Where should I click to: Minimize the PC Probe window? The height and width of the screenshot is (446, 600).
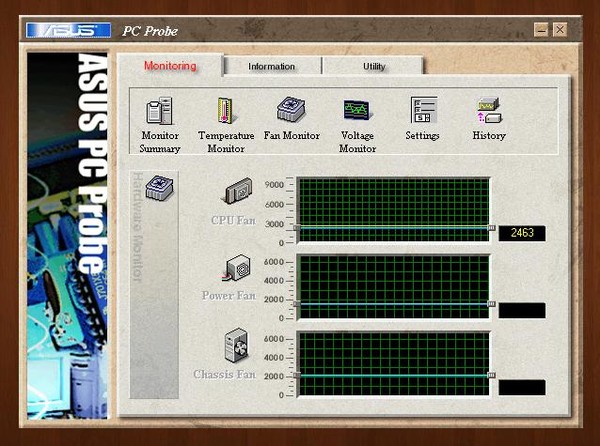[541, 29]
